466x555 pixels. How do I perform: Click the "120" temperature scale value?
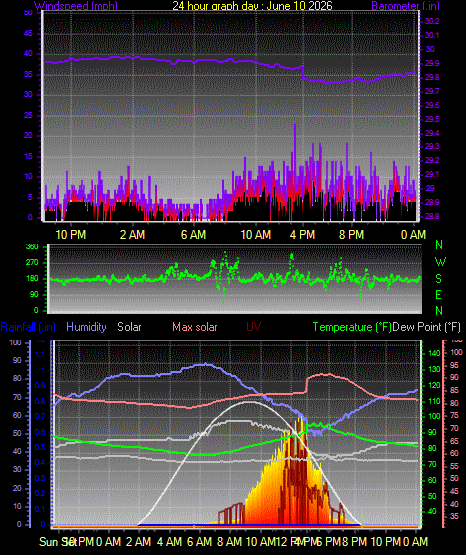(434, 385)
